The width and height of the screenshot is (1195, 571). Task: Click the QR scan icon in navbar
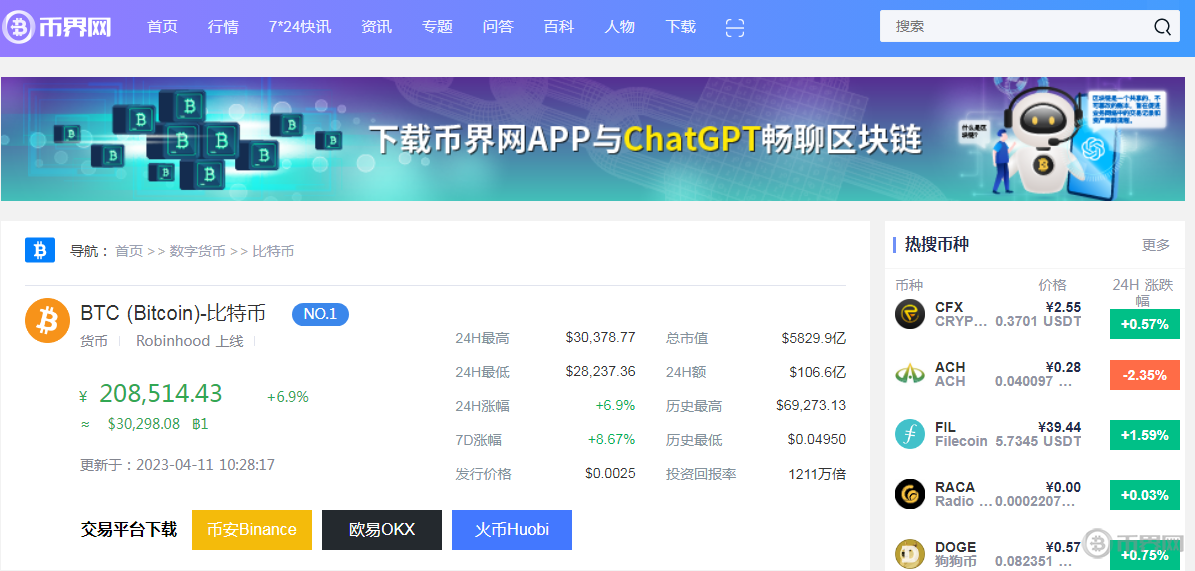tap(735, 27)
